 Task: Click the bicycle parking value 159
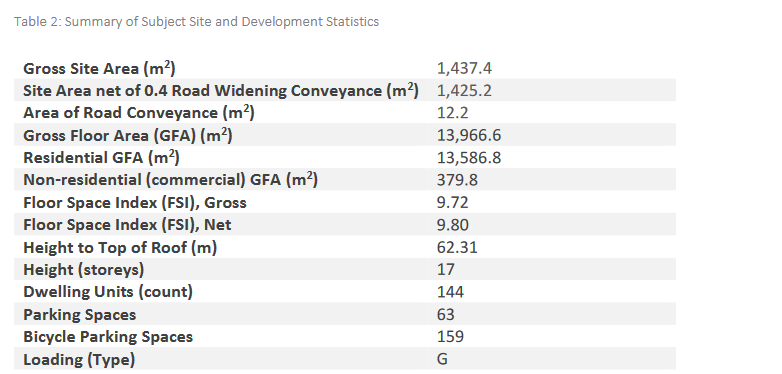tap(450, 337)
